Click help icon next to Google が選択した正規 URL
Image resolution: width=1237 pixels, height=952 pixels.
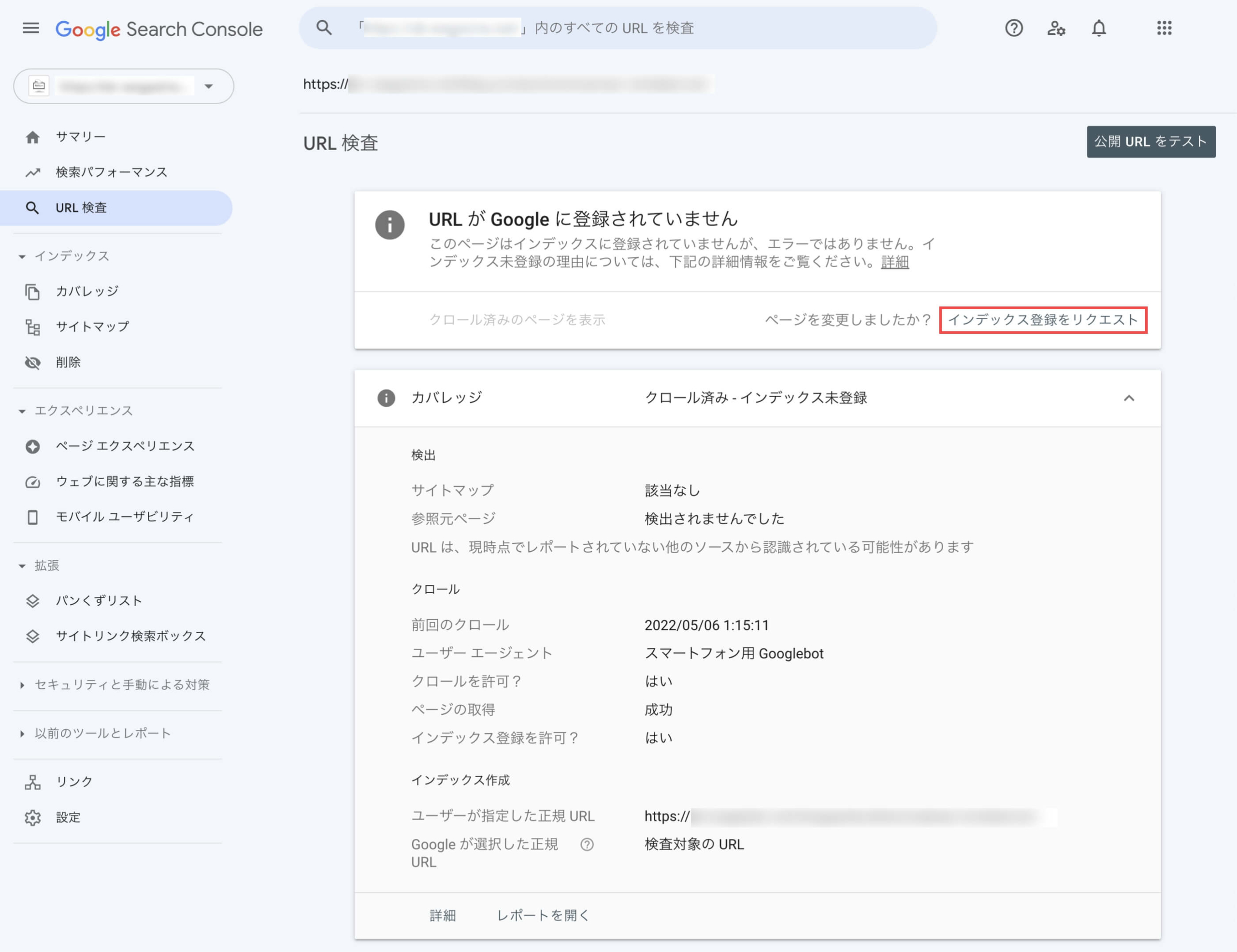[587, 844]
